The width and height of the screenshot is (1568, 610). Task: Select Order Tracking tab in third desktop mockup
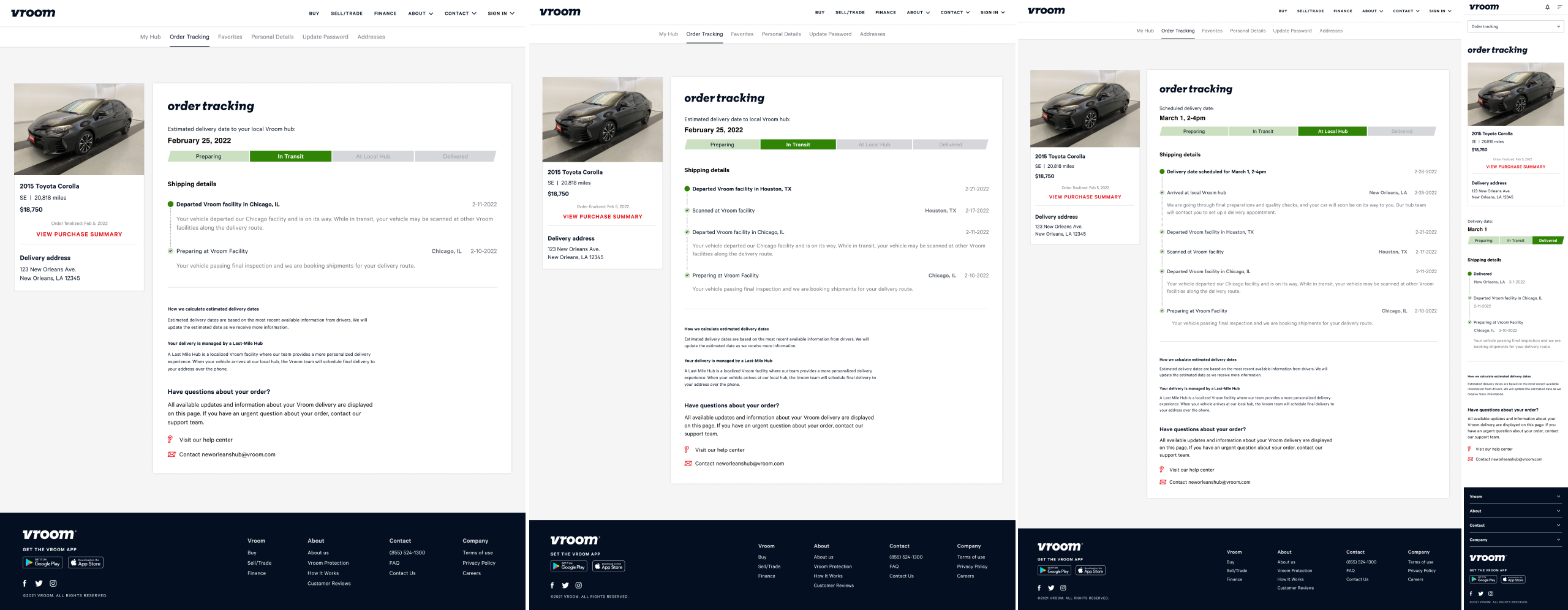tap(1178, 31)
